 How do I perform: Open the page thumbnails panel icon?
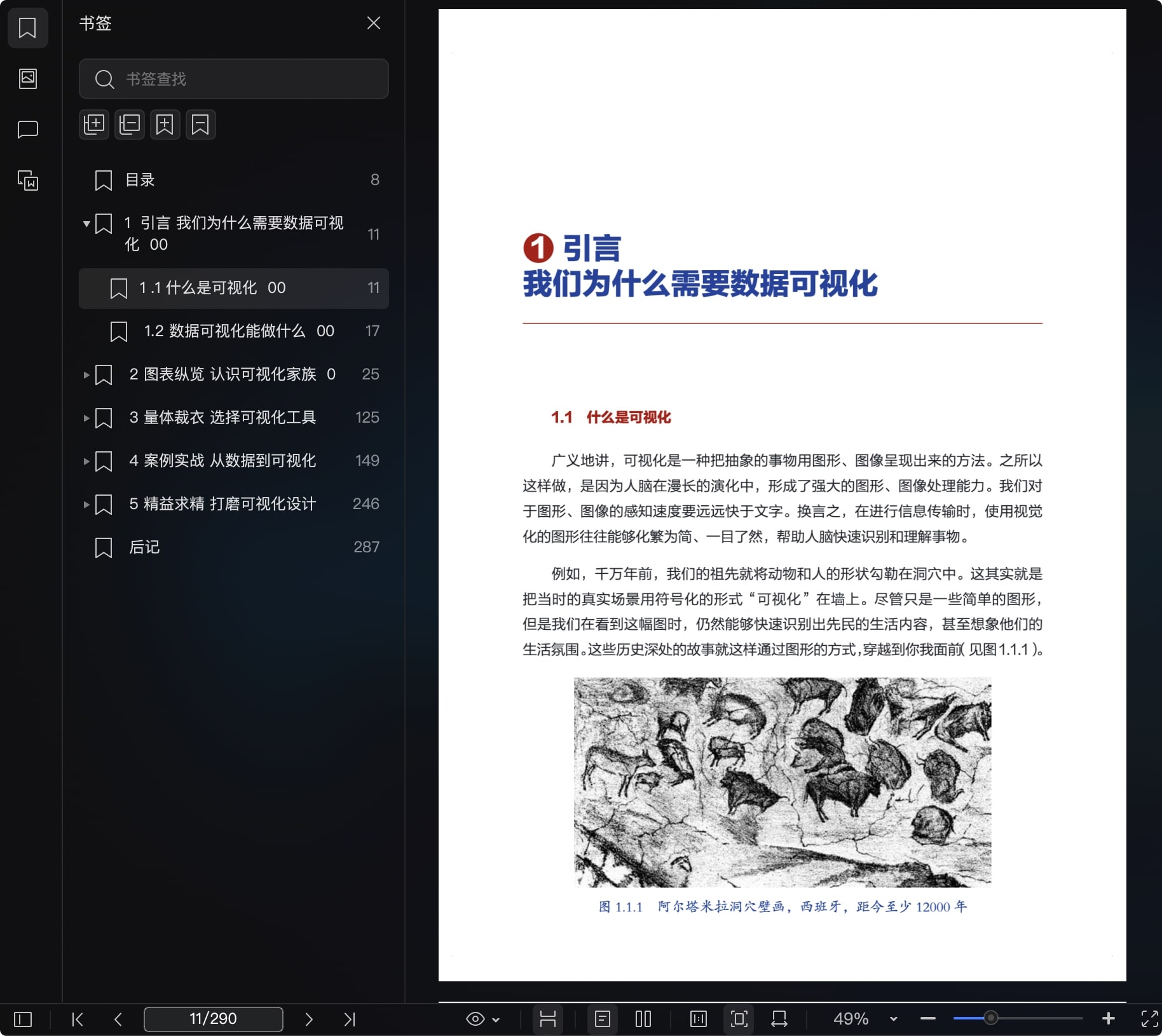[x=27, y=79]
